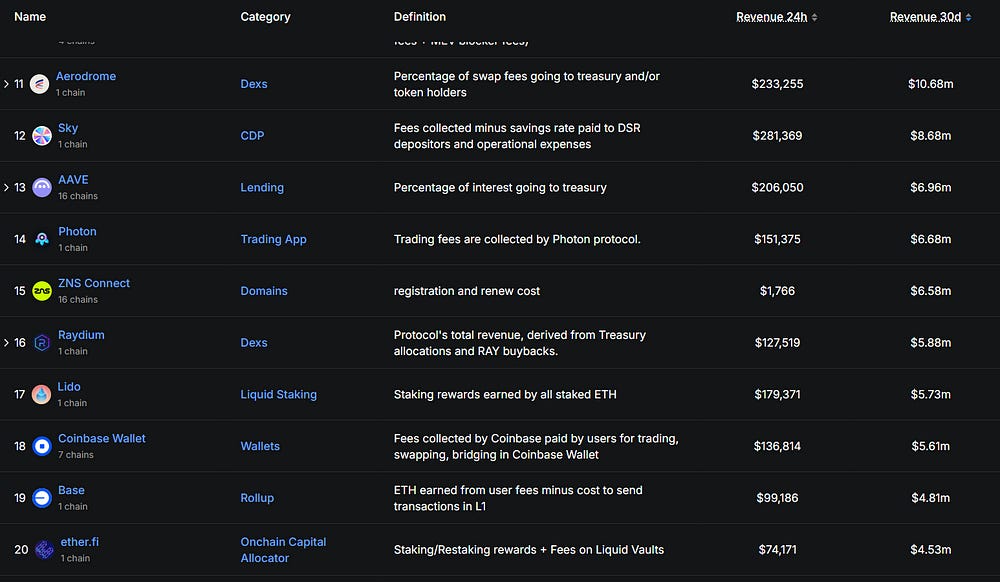Click the ether.fi logo icon
1000x582 pixels.
44,549
